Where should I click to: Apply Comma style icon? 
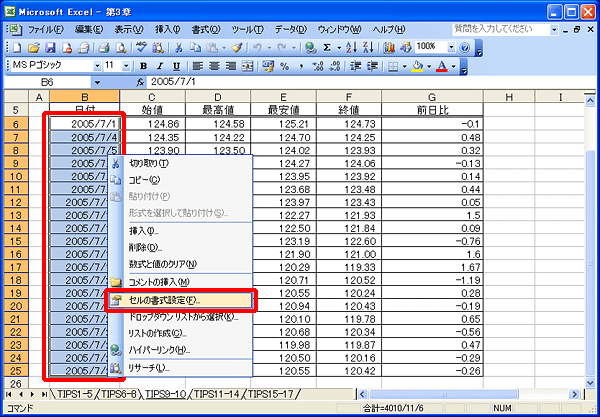[x=301, y=67]
